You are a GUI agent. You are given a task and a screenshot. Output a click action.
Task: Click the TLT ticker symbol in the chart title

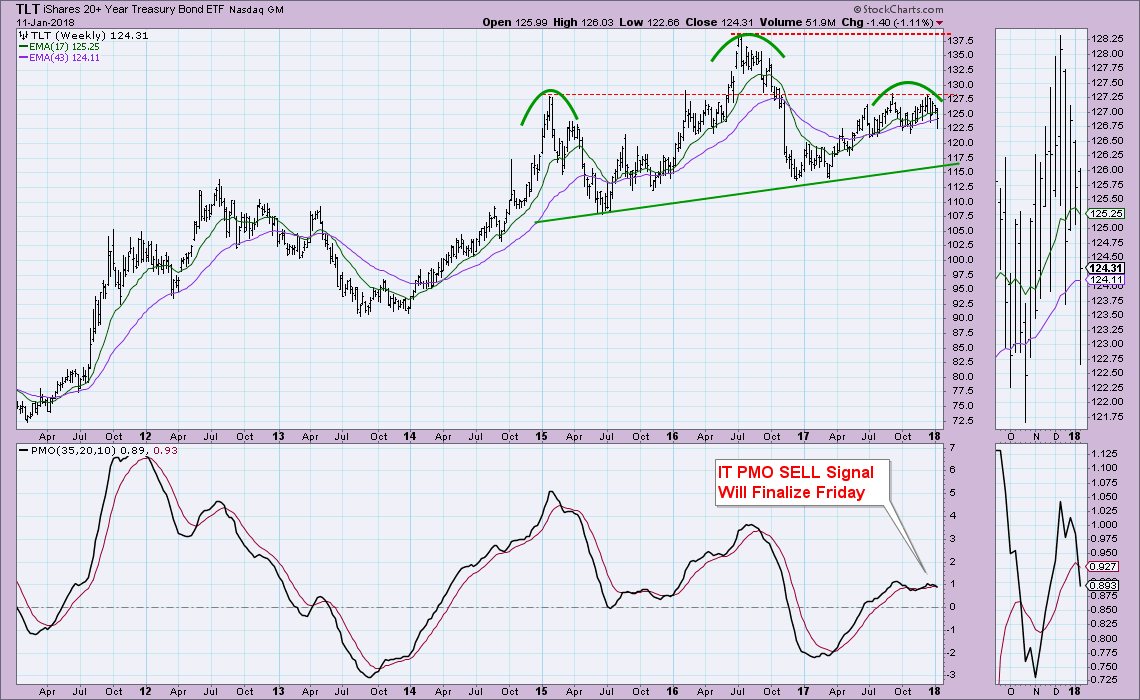[28, 9]
